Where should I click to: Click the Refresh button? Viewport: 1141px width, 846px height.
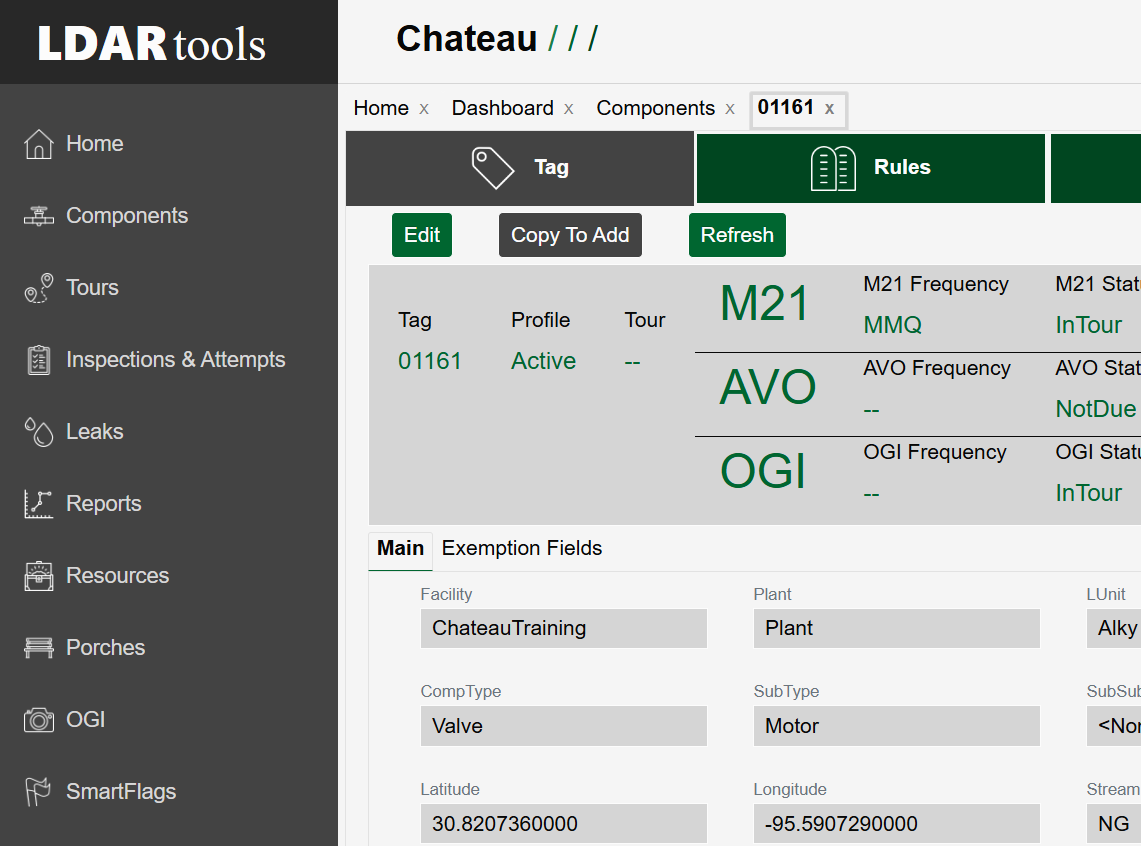pyautogui.click(x=737, y=235)
